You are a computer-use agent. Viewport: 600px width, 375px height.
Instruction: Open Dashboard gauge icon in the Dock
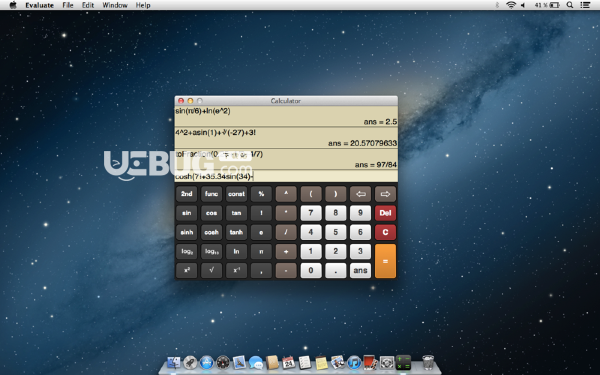pos(223,362)
